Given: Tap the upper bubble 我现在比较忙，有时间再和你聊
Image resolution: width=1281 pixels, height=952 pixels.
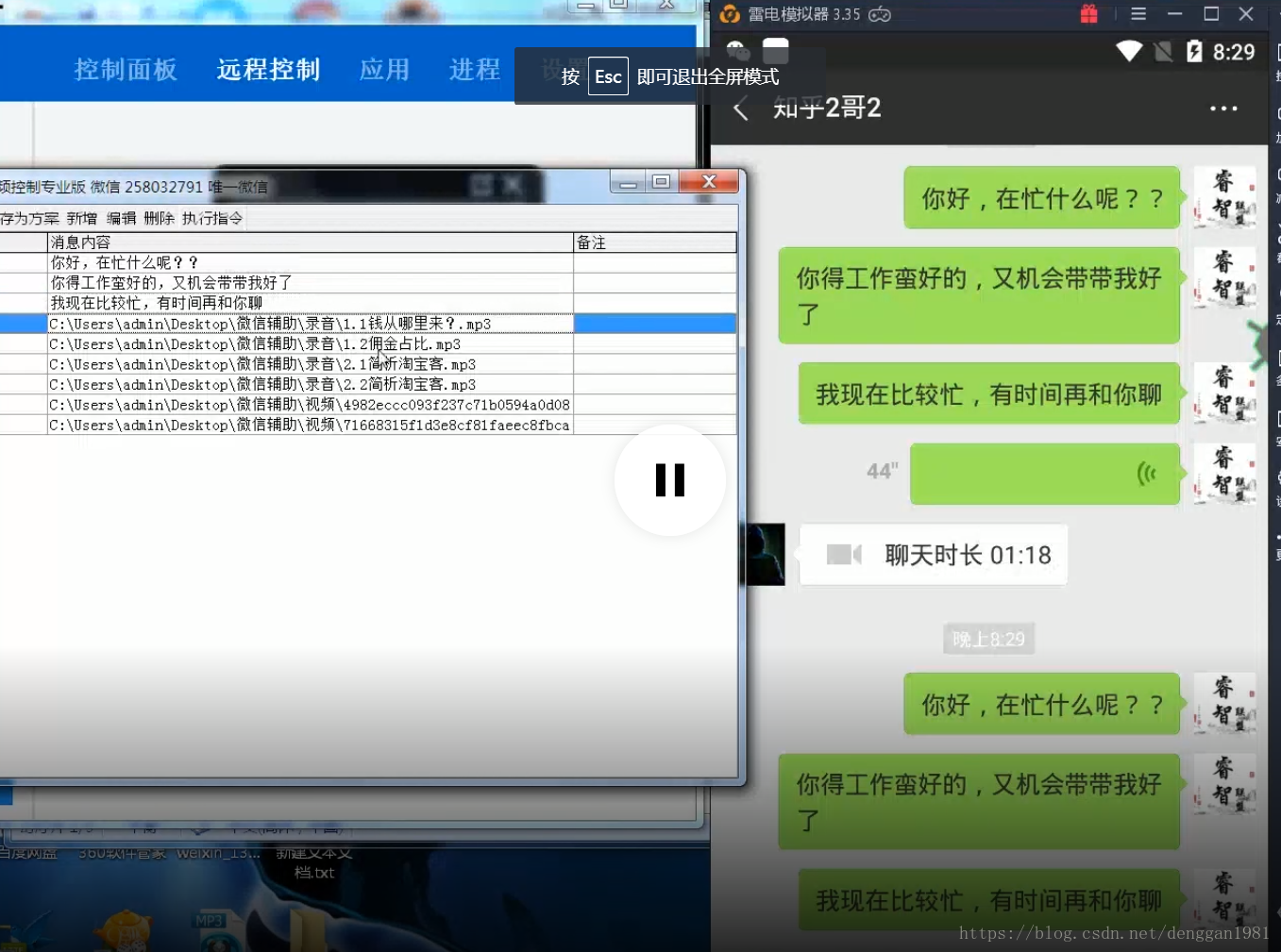Looking at the screenshot, I should [x=989, y=393].
